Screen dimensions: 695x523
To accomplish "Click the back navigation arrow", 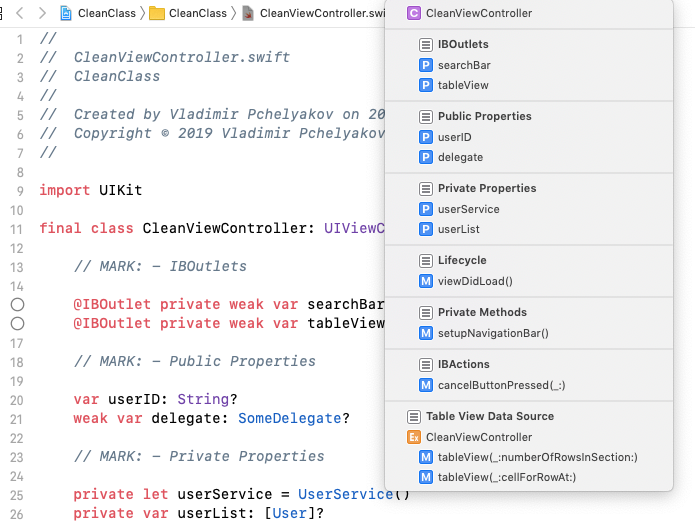I will pyautogui.click(x=19, y=13).
